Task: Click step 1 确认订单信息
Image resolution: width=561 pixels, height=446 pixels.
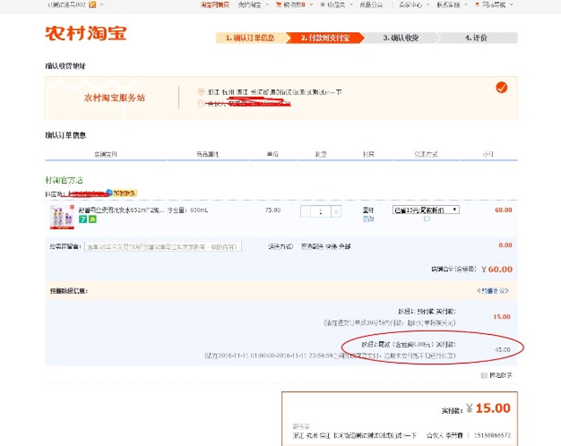Action: pyautogui.click(x=250, y=38)
